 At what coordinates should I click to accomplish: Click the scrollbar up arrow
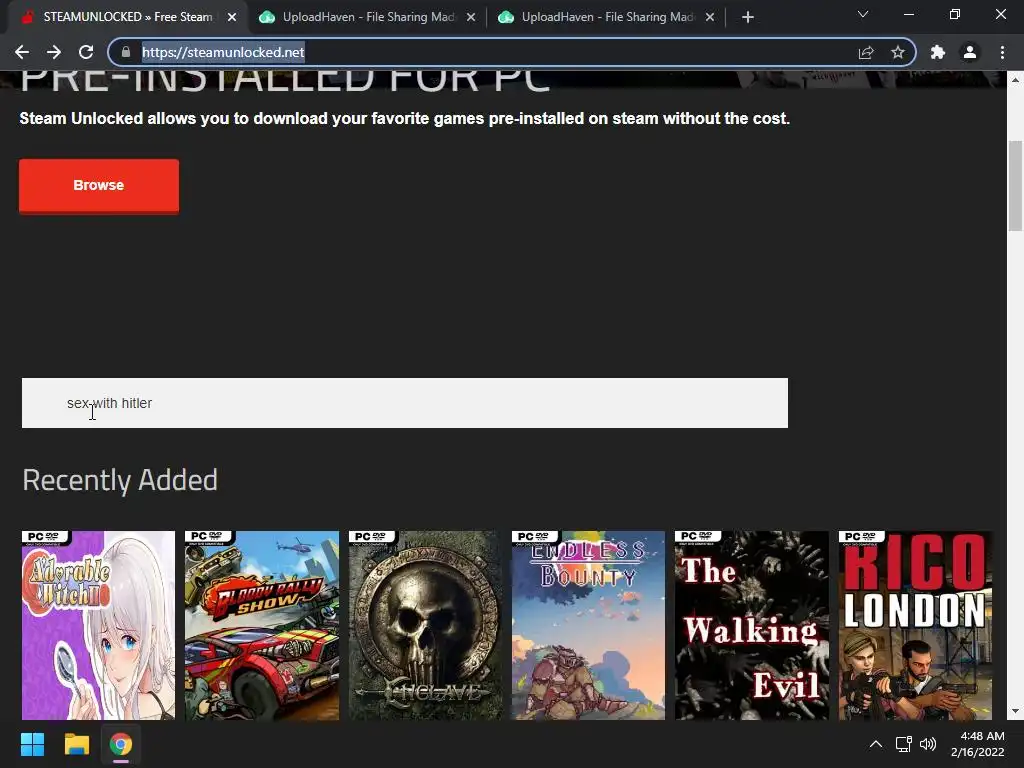(x=1016, y=80)
